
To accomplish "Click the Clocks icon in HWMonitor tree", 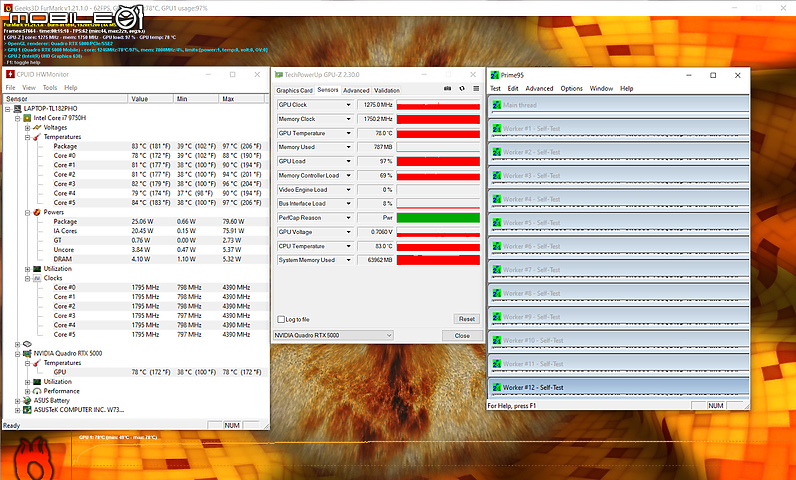I will point(37,278).
